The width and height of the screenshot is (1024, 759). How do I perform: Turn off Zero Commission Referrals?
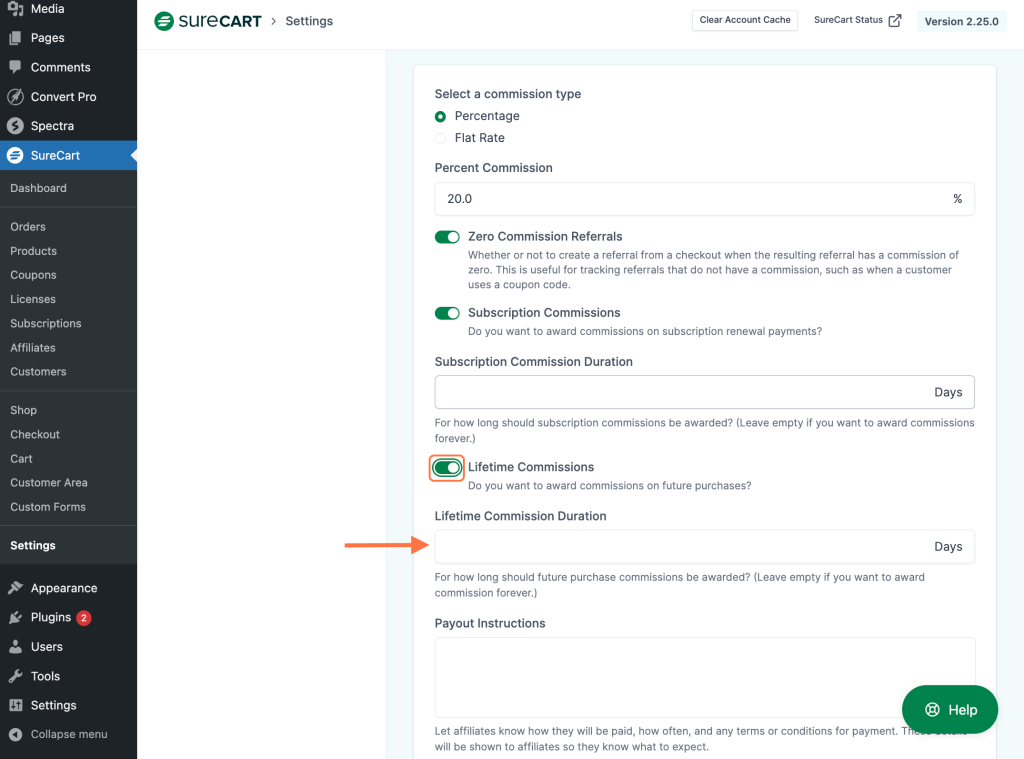point(447,237)
